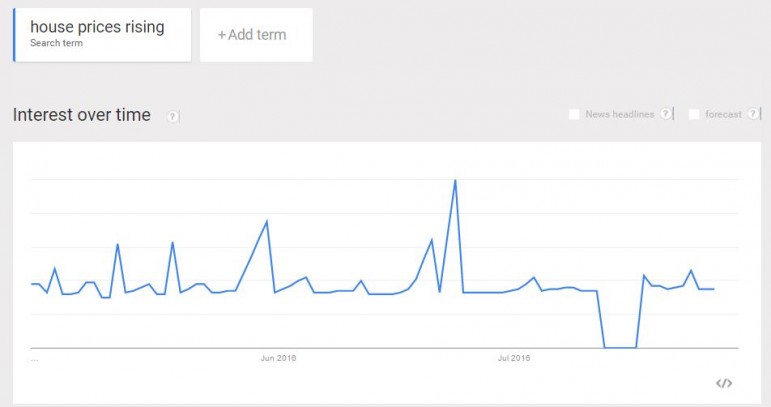
Task: Click the Jul 2016 axis label
Action: pos(513,357)
